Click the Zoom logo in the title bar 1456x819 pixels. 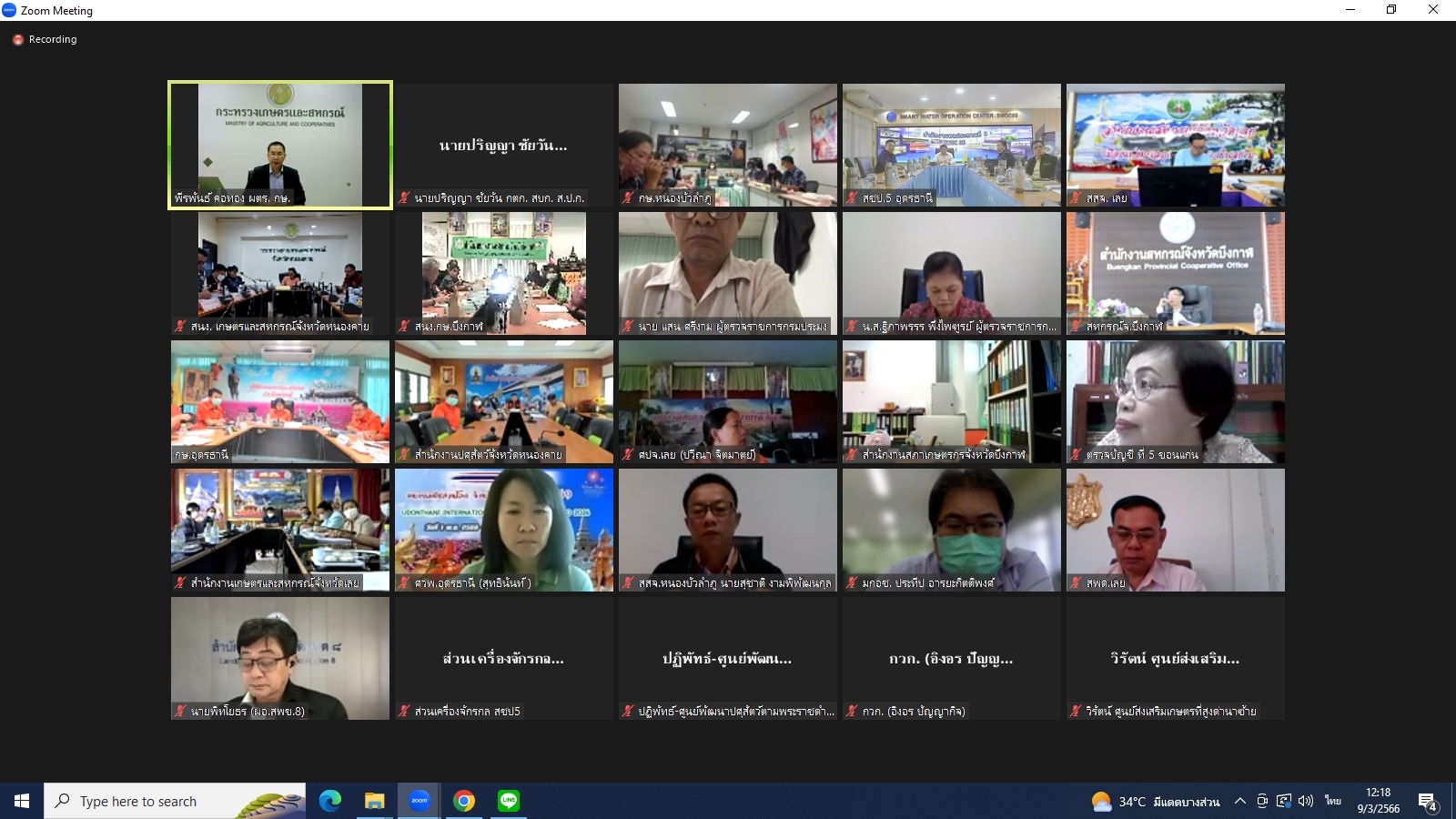tap(9, 10)
